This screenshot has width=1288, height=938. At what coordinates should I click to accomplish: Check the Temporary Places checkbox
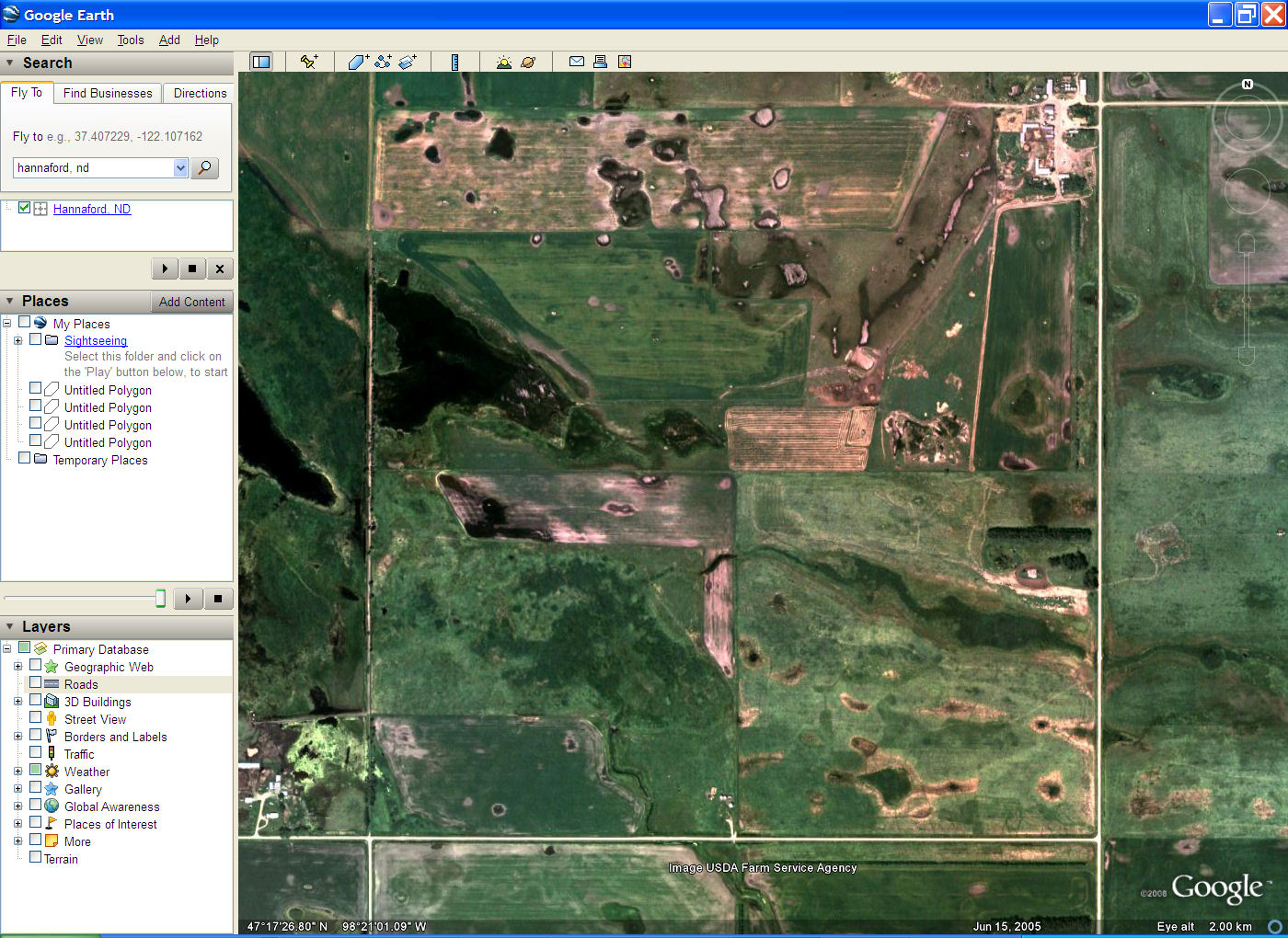tap(24, 459)
